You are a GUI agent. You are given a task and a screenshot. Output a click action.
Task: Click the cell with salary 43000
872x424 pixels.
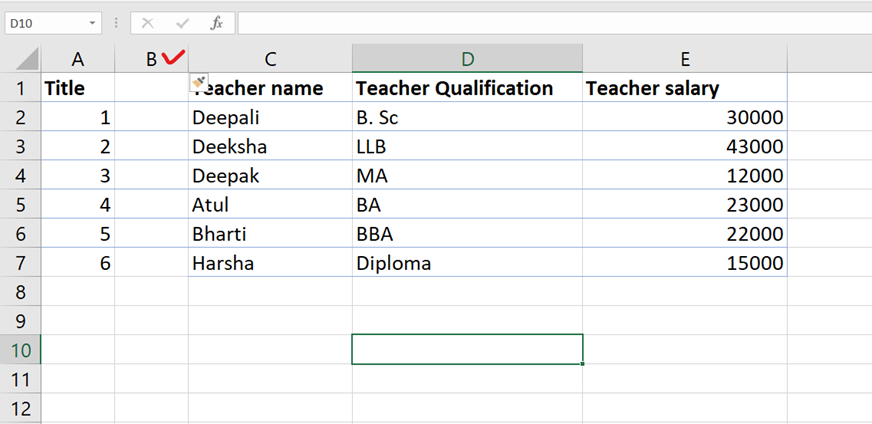pos(685,147)
